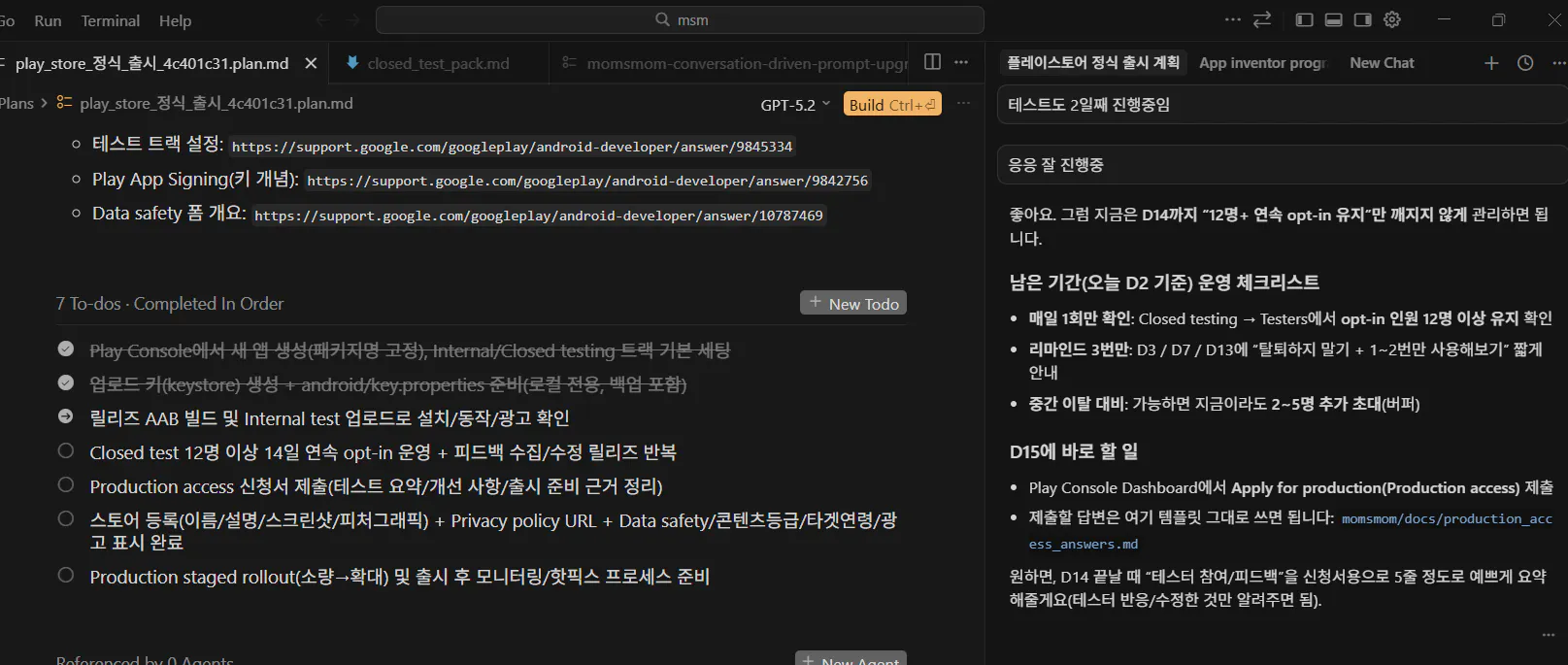Open the plan header more options ellipsis
Screen dimensions: 1568x665
(963, 103)
